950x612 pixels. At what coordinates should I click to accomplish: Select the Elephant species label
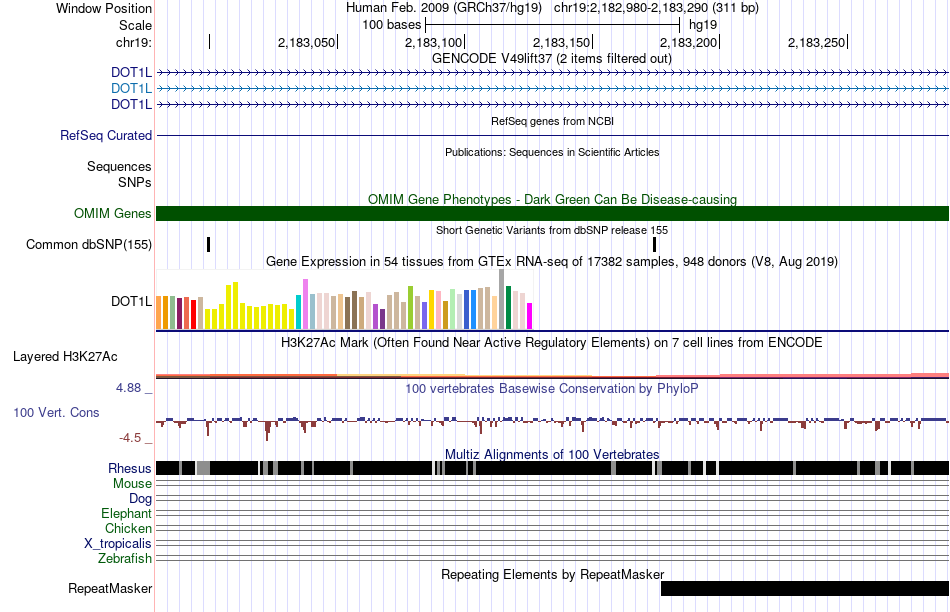point(126,513)
